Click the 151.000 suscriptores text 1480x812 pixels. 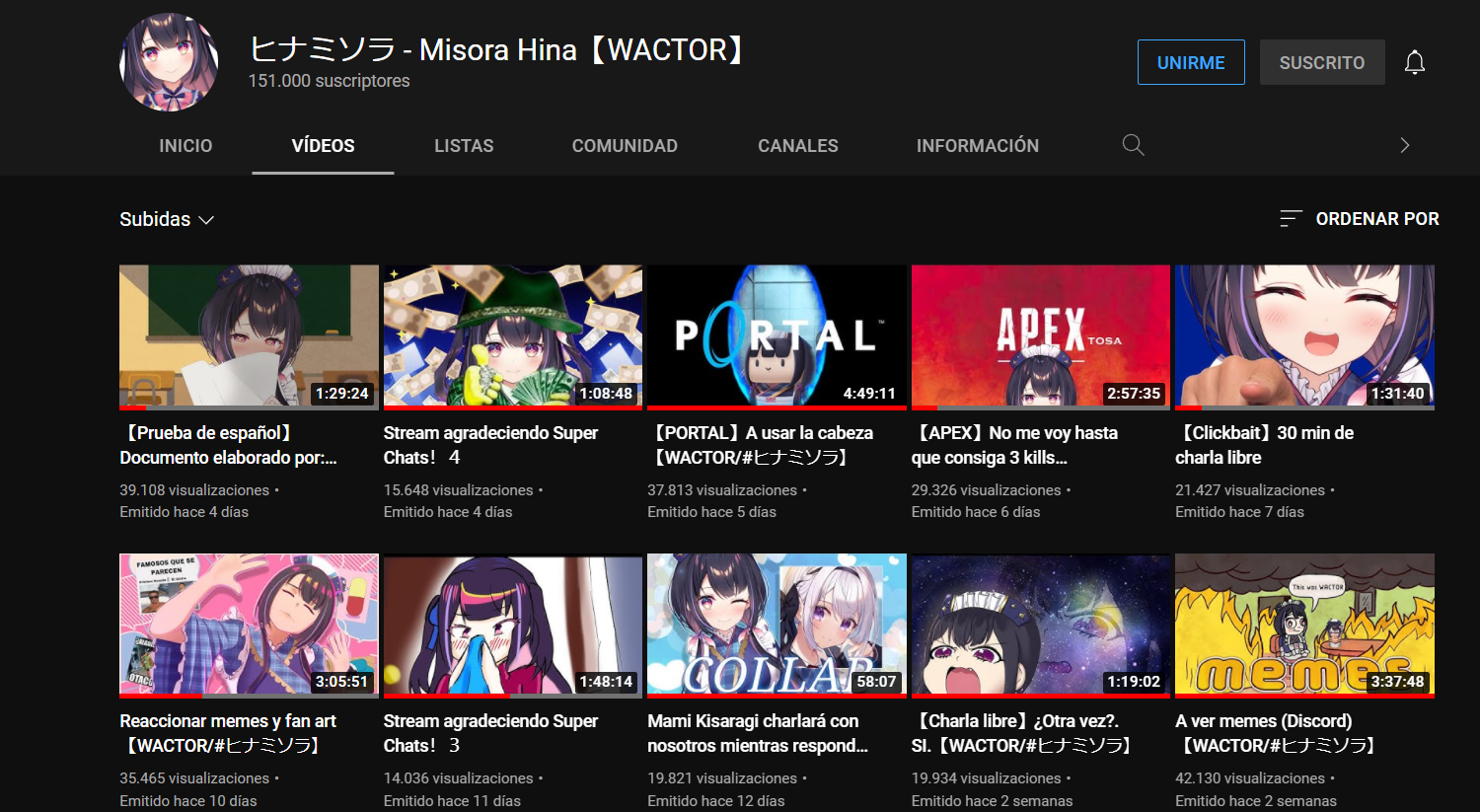tap(330, 81)
